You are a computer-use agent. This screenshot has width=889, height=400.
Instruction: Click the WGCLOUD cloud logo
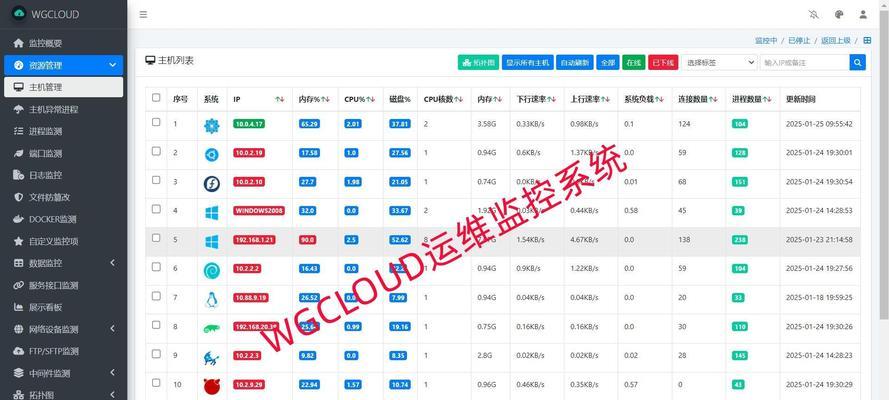19,14
